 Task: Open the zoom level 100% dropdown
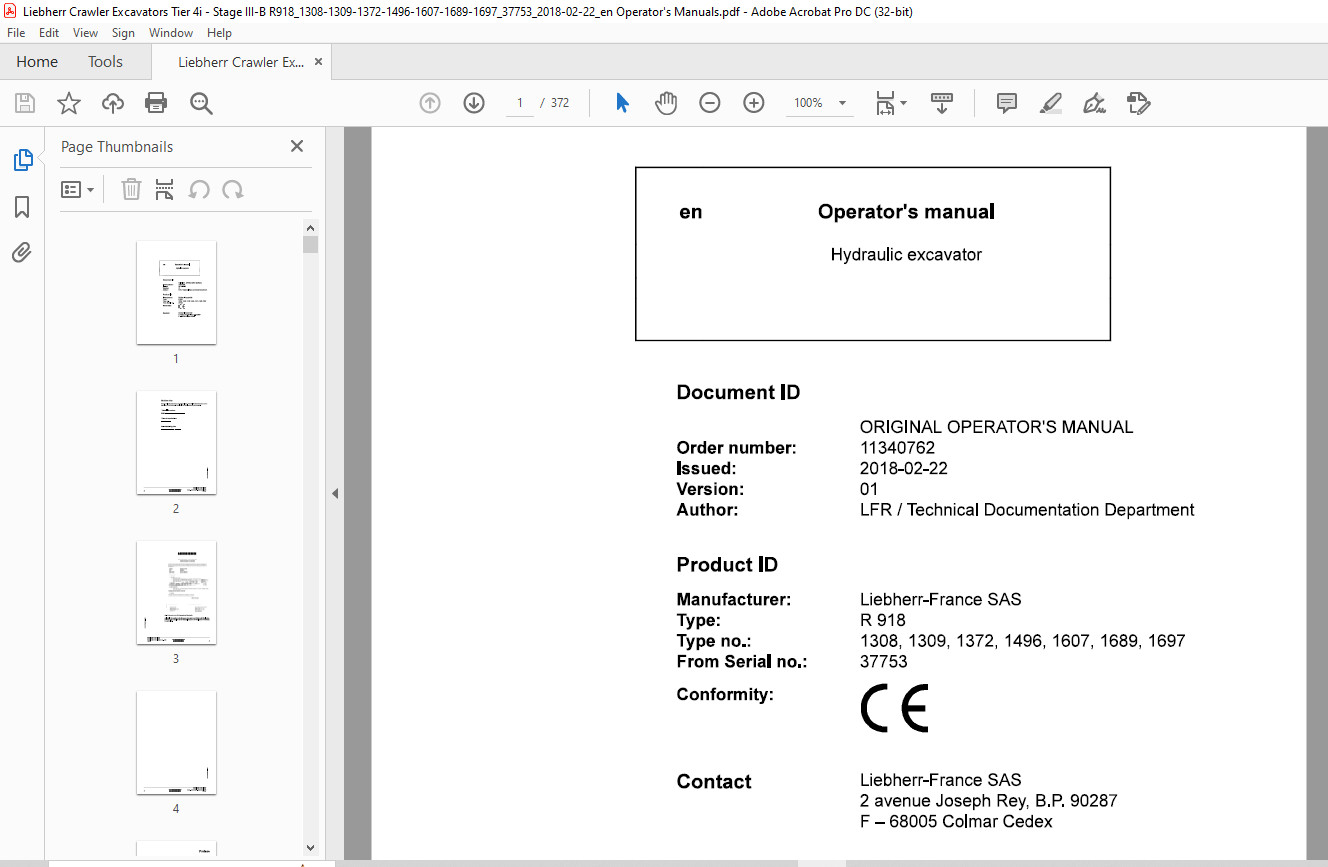point(820,103)
